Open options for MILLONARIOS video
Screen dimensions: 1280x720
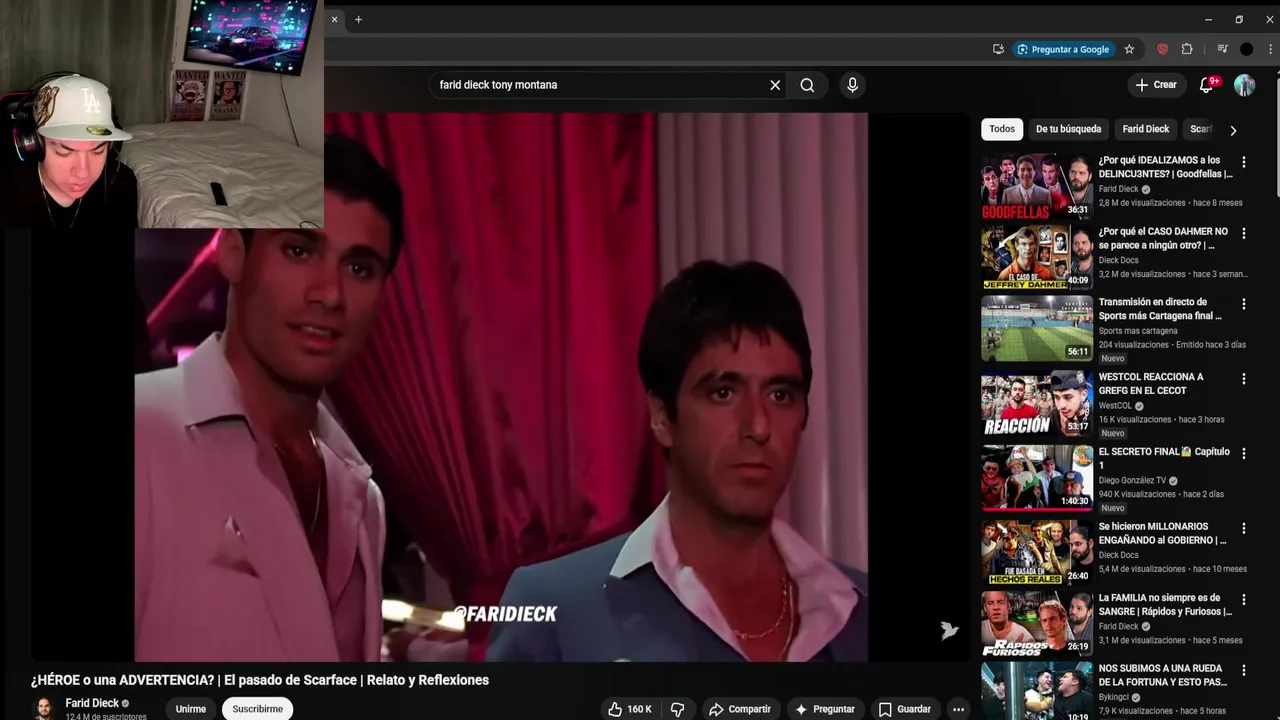(1244, 528)
